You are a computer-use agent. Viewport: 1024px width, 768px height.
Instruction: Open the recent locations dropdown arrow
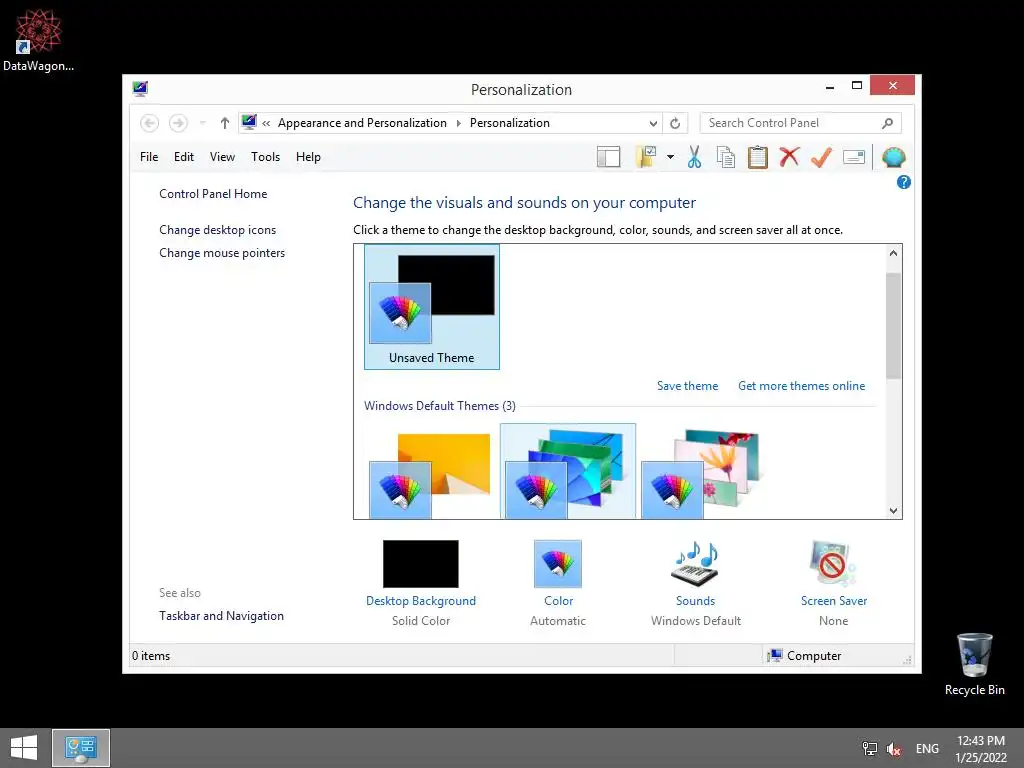[x=202, y=123]
